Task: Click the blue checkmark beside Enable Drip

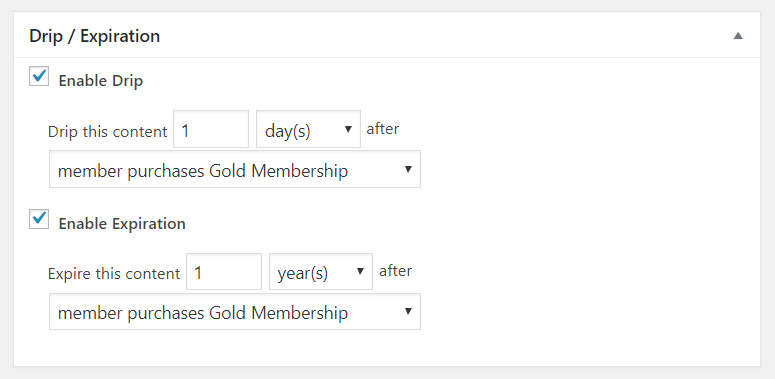Action: coord(40,76)
